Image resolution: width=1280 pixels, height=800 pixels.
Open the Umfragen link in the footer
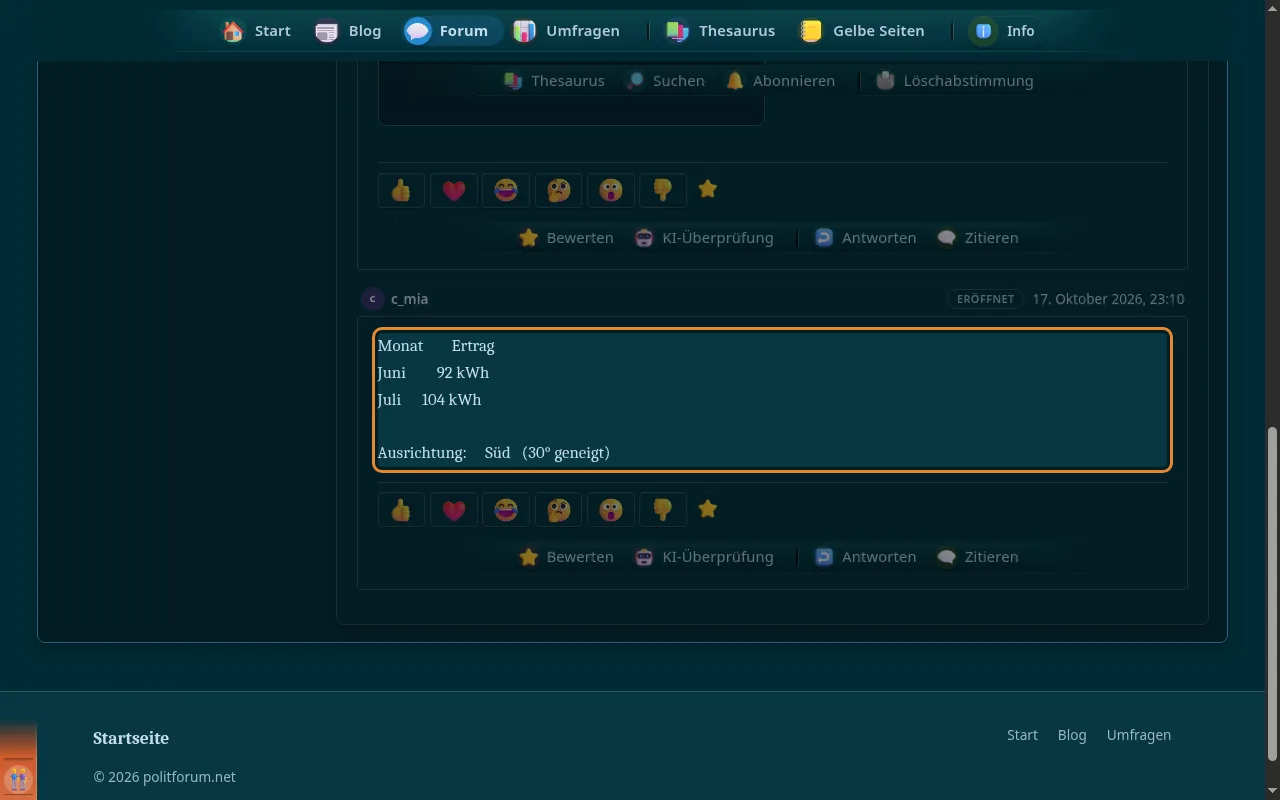pos(1138,735)
